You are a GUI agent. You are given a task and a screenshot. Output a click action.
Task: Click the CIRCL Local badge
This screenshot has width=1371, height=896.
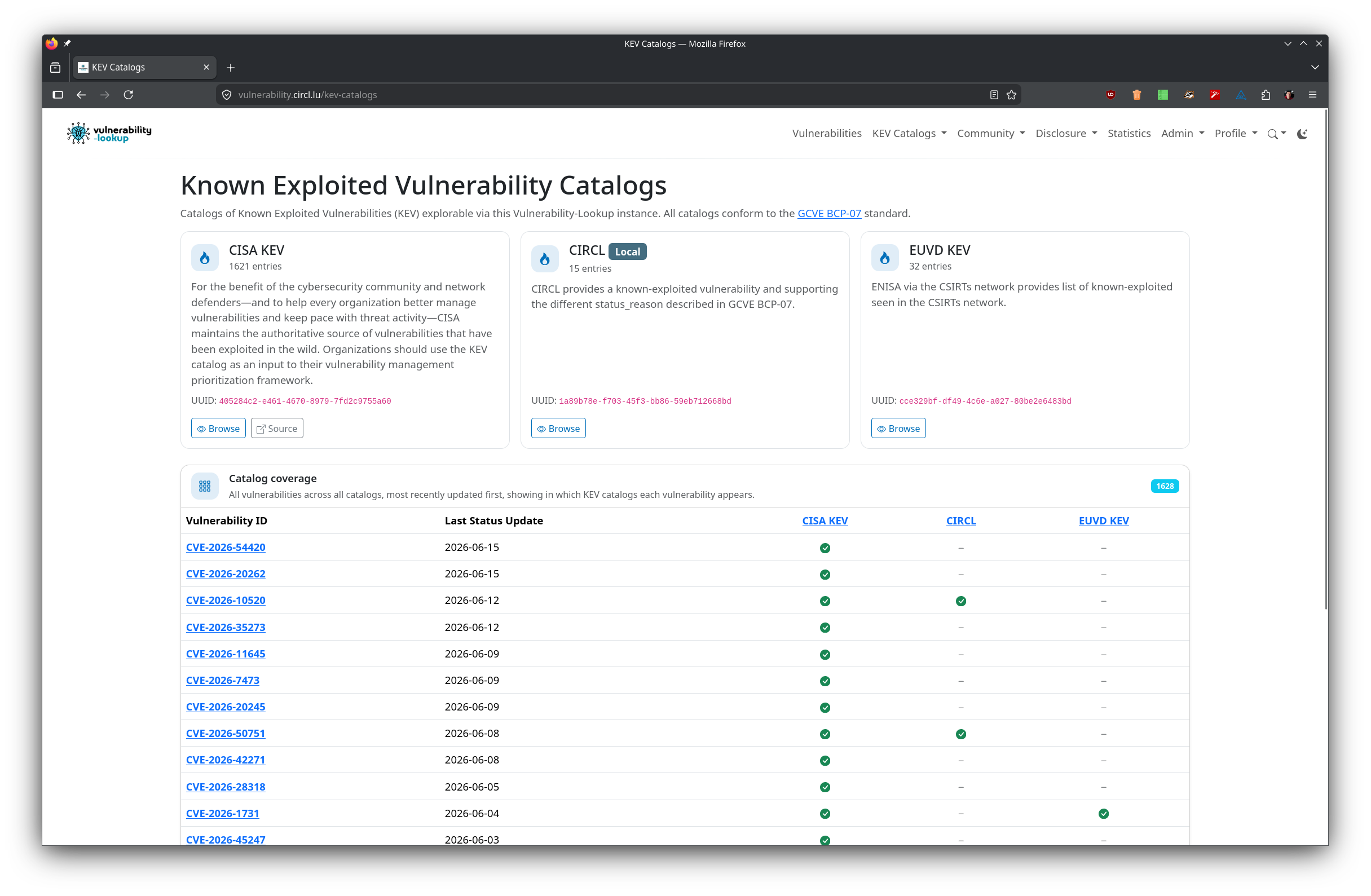pyautogui.click(x=627, y=251)
